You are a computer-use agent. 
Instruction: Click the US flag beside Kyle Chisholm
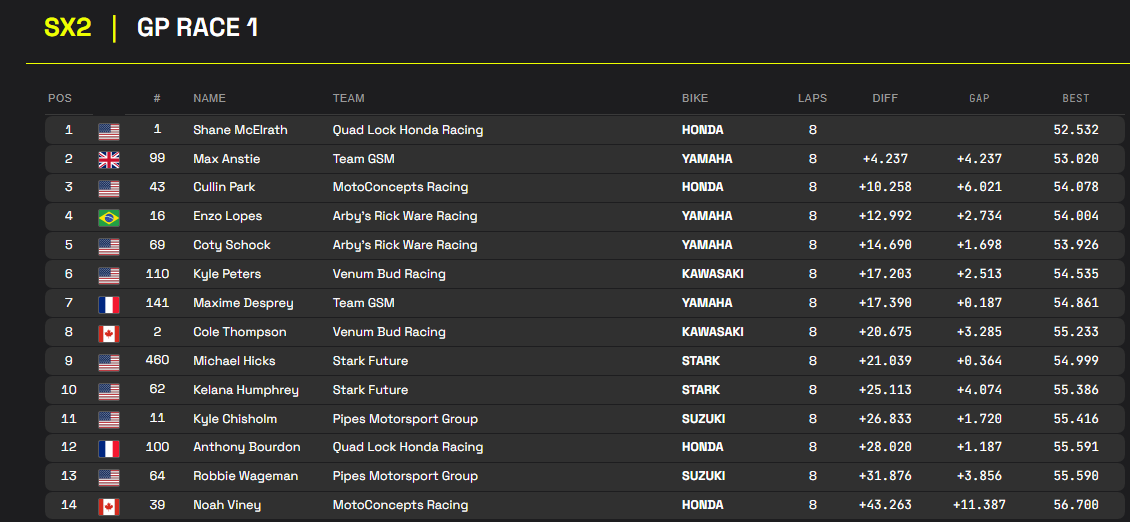pyautogui.click(x=108, y=419)
